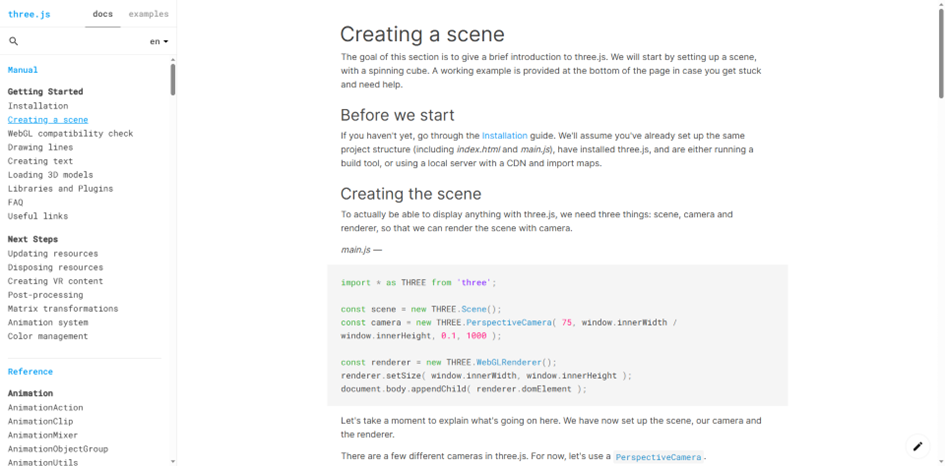Open the Post-processing page
Image resolution: width=945 pixels, height=466 pixels.
click(45, 295)
